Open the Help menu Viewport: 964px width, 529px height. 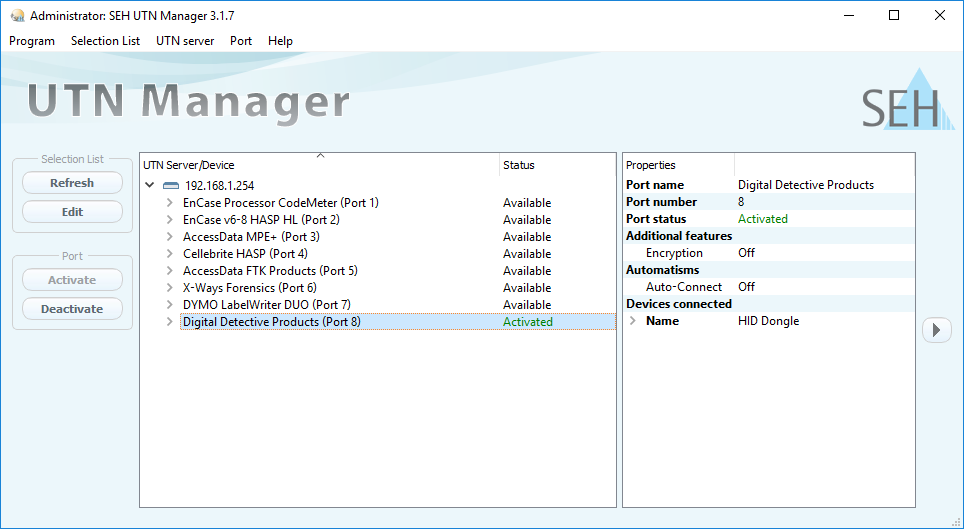(x=280, y=41)
